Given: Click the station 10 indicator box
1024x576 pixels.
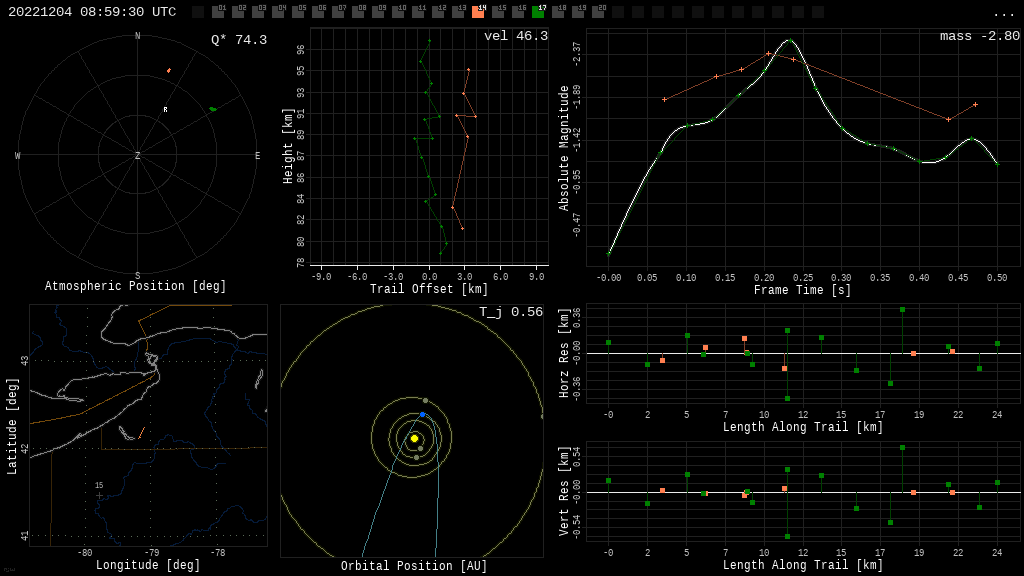Looking at the screenshot, I should [x=398, y=12].
